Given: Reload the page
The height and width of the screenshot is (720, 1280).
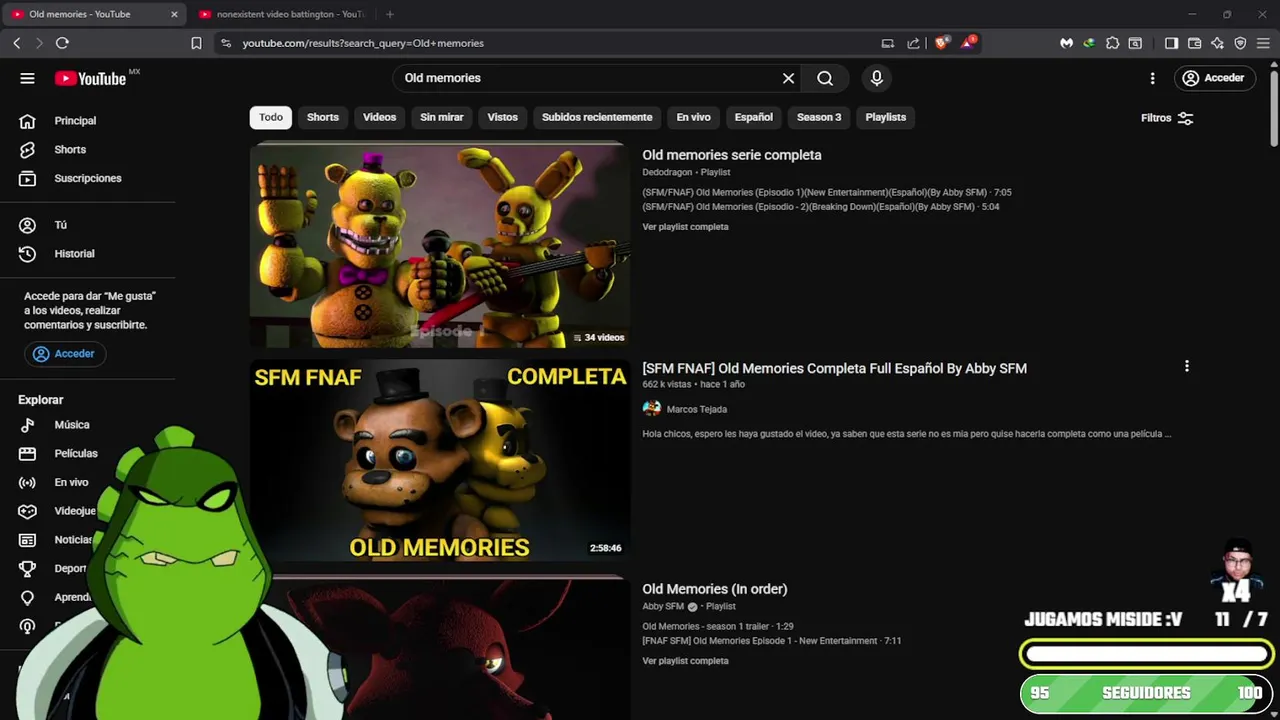Looking at the screenshot, I should click(x=62, y=43).
